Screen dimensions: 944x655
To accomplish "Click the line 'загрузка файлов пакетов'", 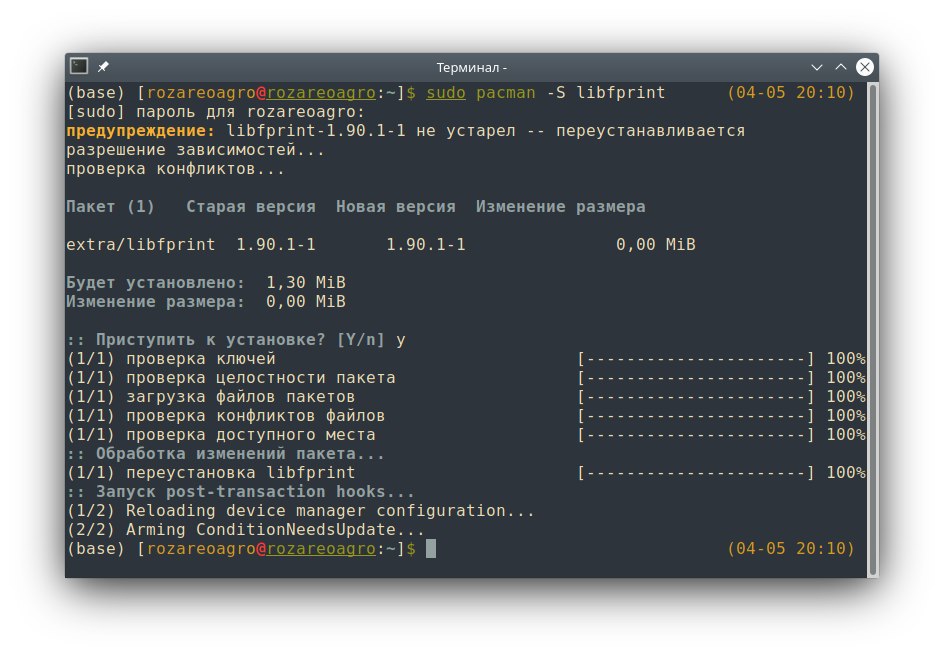I will (211, 397).
